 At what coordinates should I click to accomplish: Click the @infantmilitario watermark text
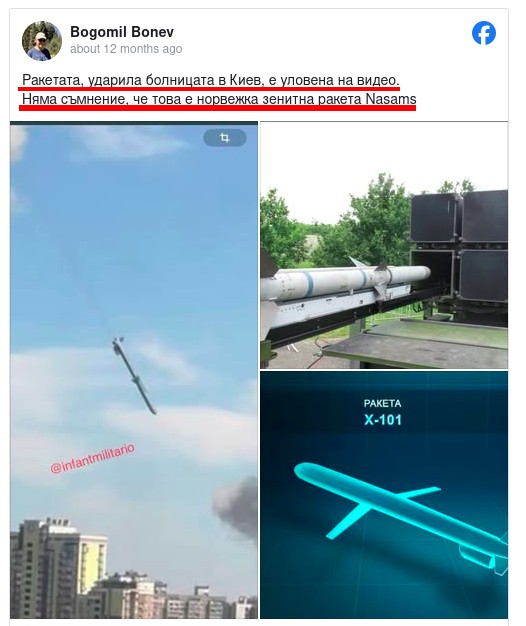coord(93,459)
